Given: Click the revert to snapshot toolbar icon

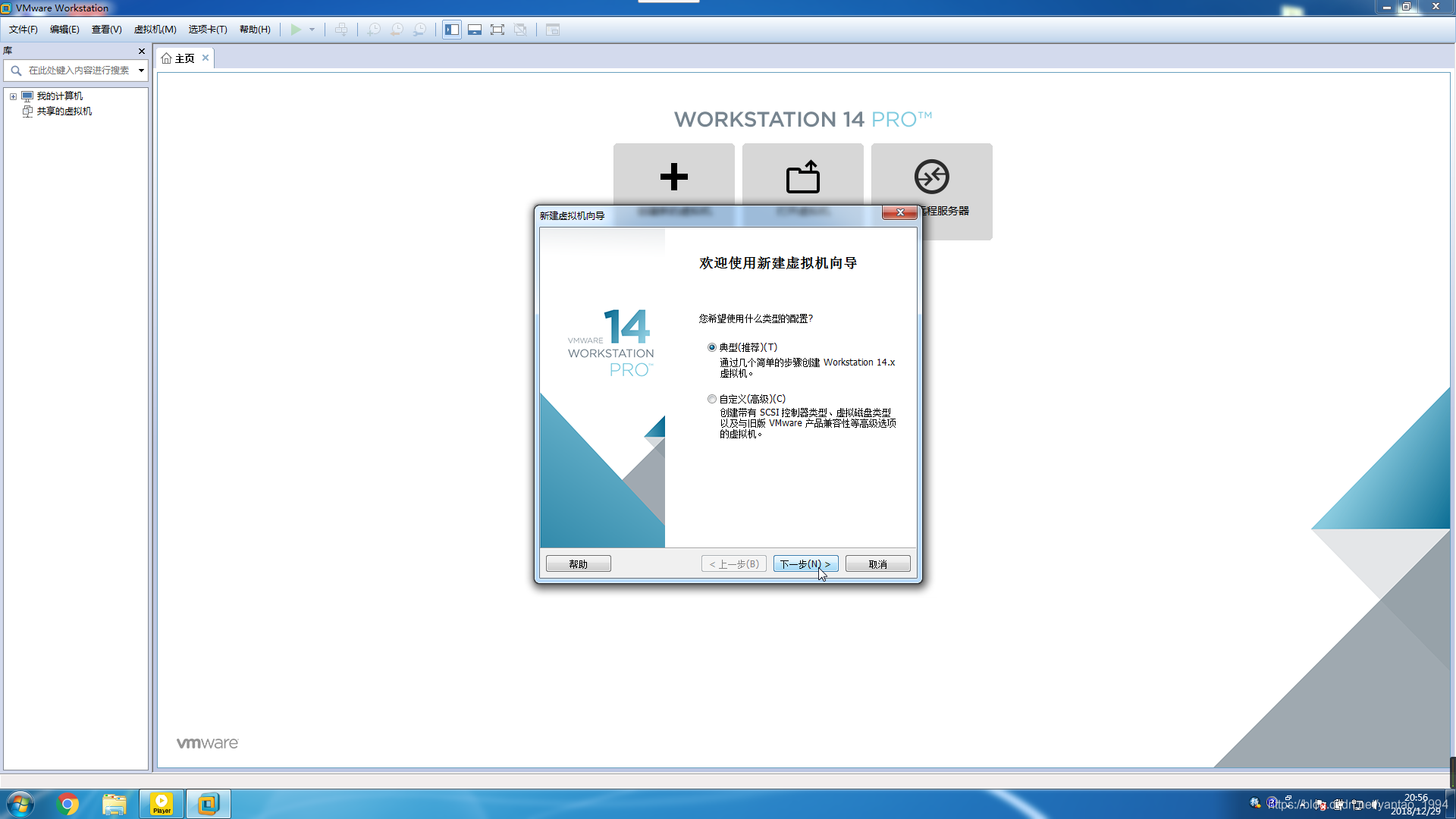Looking at the screenshot, I should coord(397,30).
